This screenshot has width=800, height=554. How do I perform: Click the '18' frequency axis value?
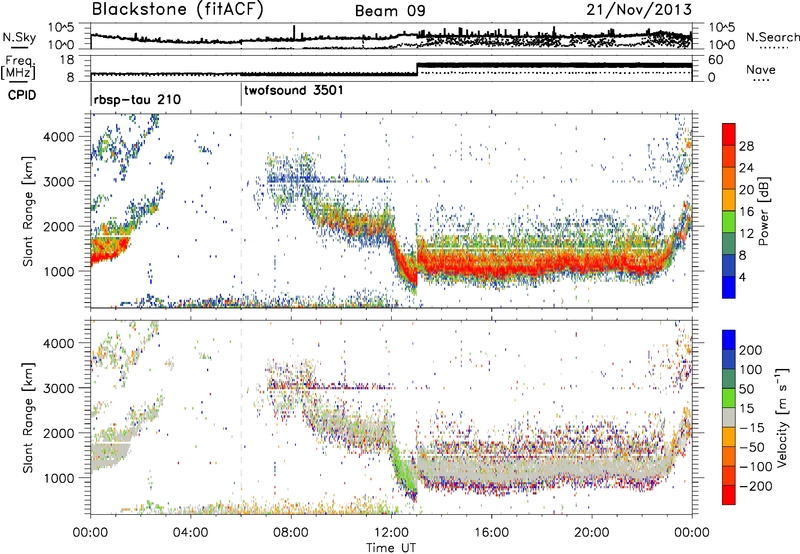coord(67,60)
